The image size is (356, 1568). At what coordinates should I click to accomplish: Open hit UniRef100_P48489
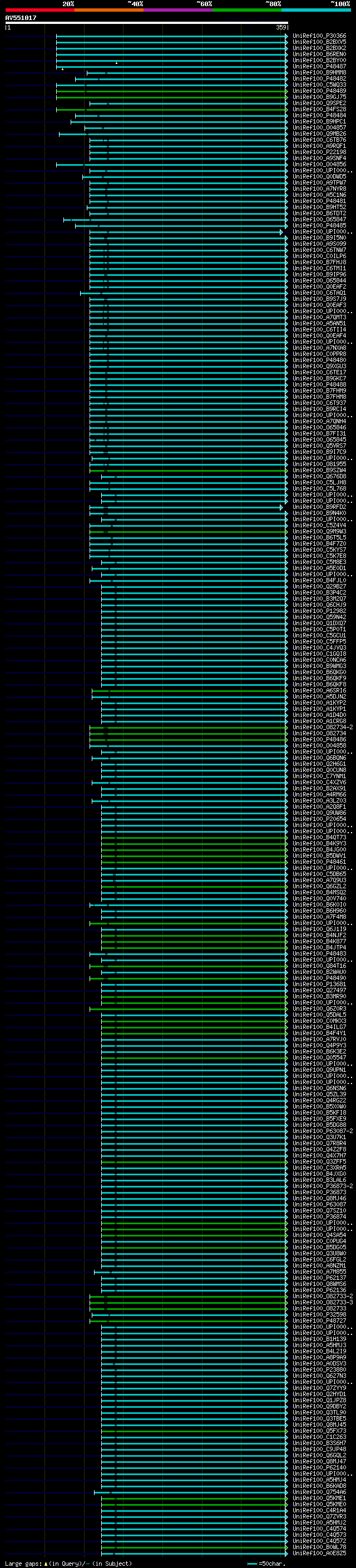[x=319, y=91]
